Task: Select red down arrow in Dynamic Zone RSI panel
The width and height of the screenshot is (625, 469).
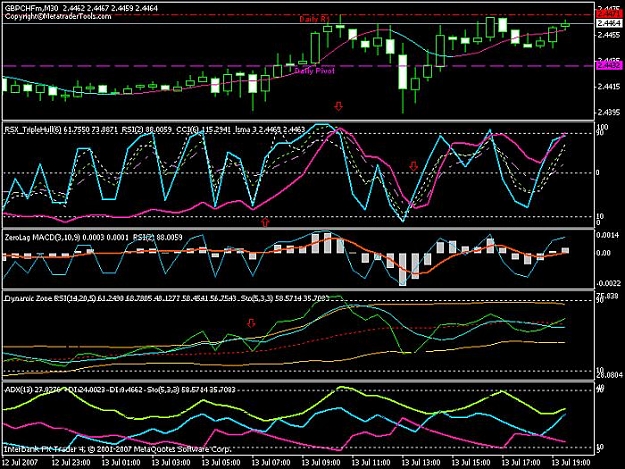Action: click(251, 323)
